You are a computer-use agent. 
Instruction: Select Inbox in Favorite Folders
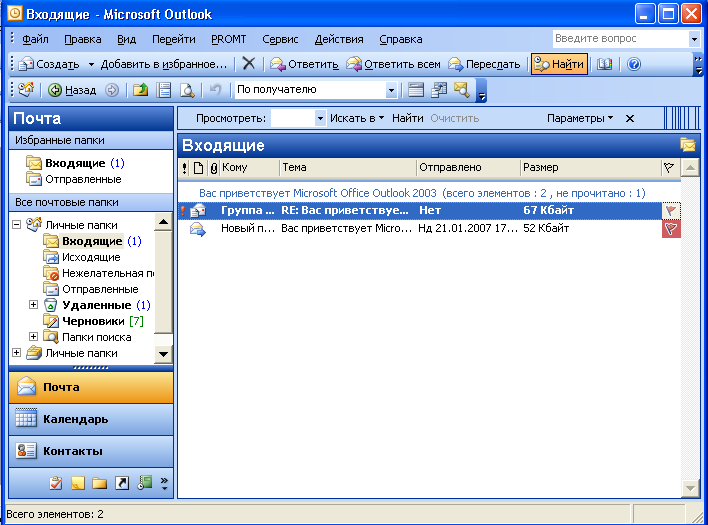[x=75, y=163]
